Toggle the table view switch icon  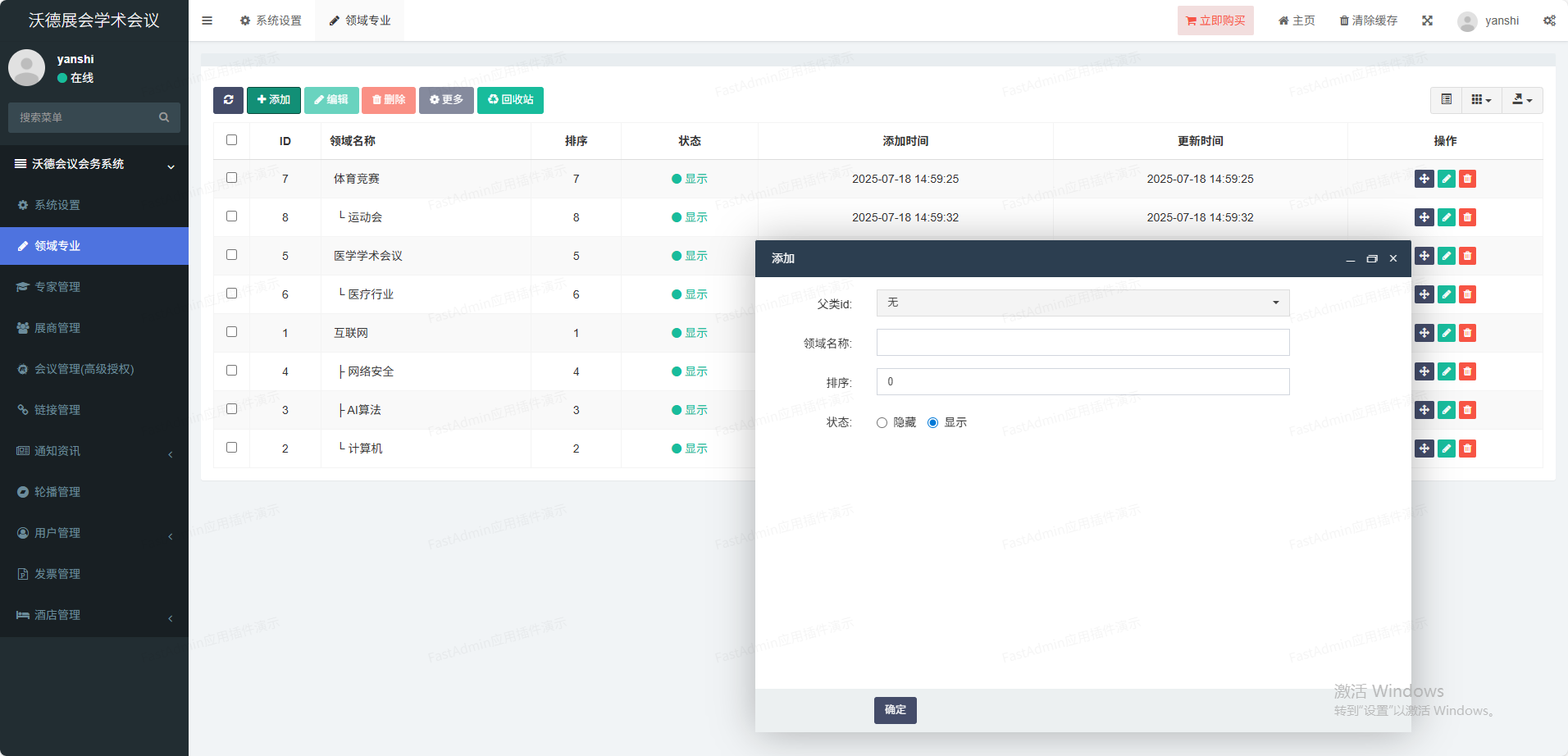point(1446,100)
